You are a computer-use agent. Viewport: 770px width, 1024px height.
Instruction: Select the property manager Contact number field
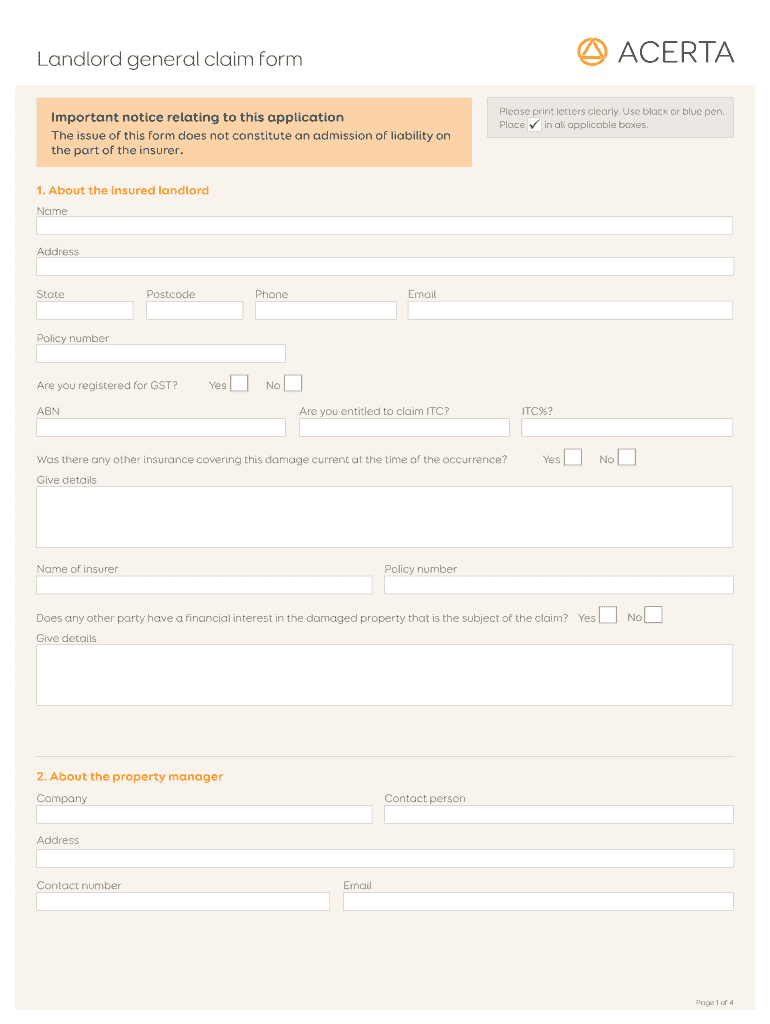[183, 902]
